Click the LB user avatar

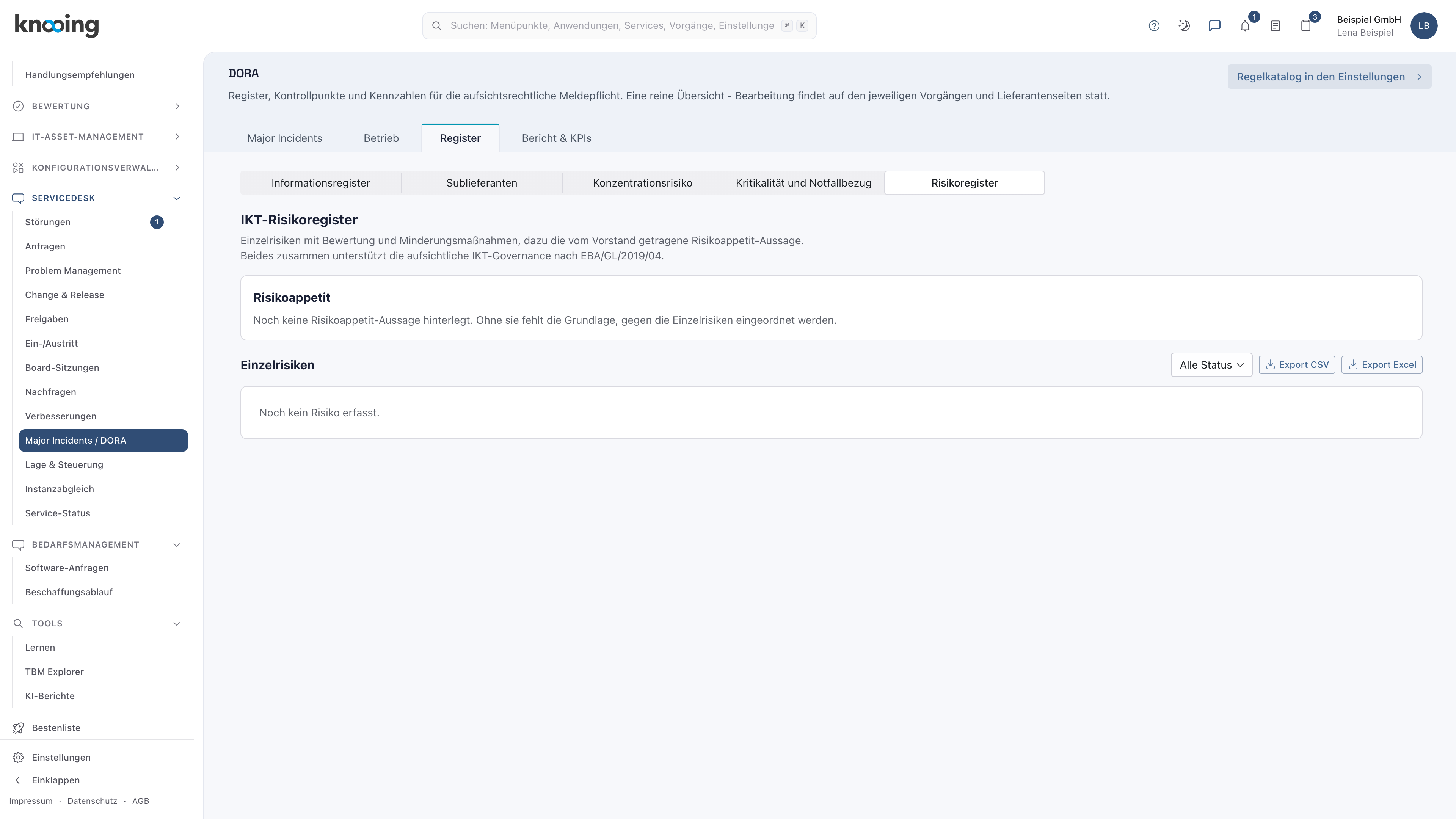coord(1424,25)
